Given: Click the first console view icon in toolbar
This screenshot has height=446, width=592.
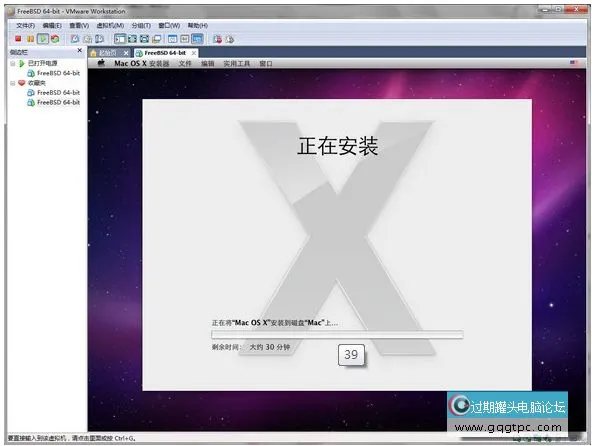Looking at the screenshot, I should [x=173, y=39].
